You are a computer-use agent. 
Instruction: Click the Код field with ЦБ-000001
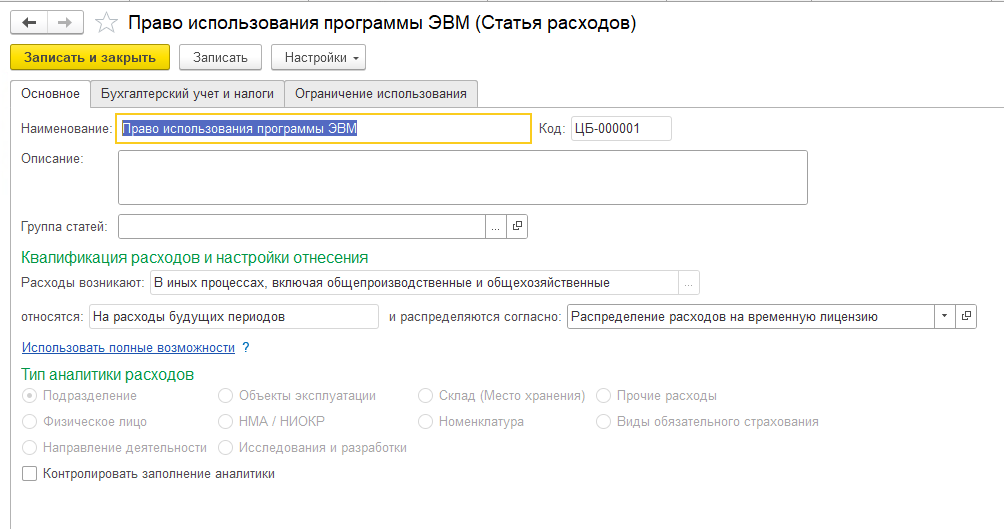pos(620,129)
